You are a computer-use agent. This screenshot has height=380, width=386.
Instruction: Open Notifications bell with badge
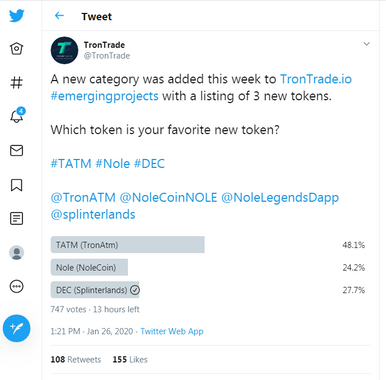coord(17,115)
